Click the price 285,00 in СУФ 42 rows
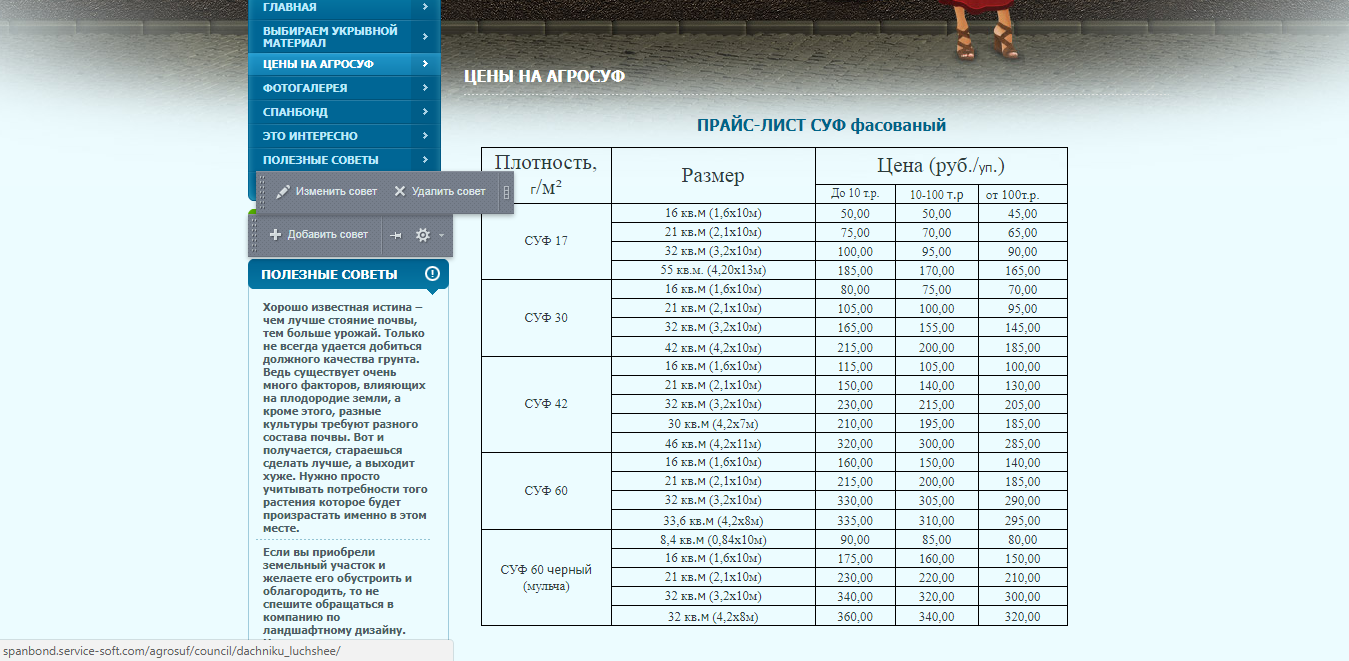 1023,444
